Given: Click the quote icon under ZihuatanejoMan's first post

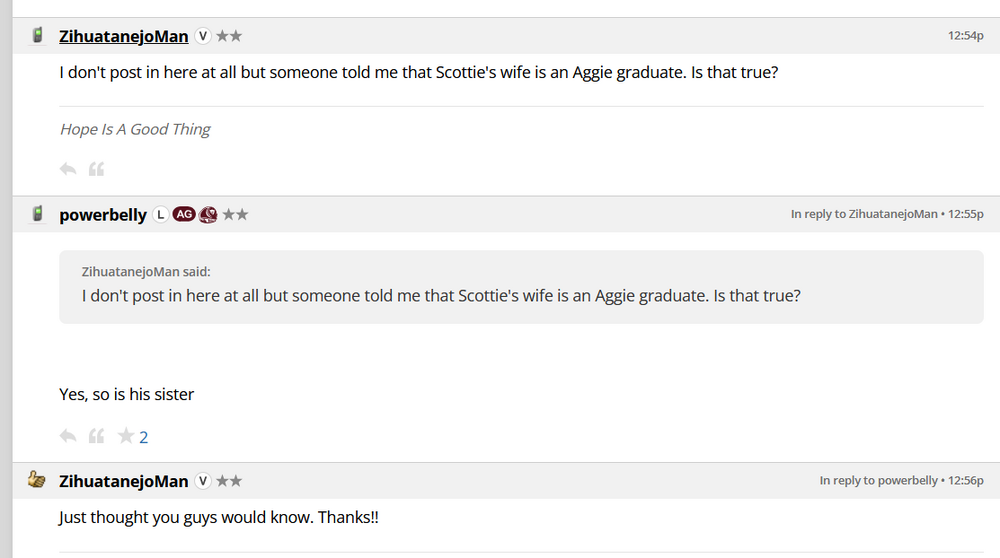Looking at the screenshot, I should coord(97,169).
